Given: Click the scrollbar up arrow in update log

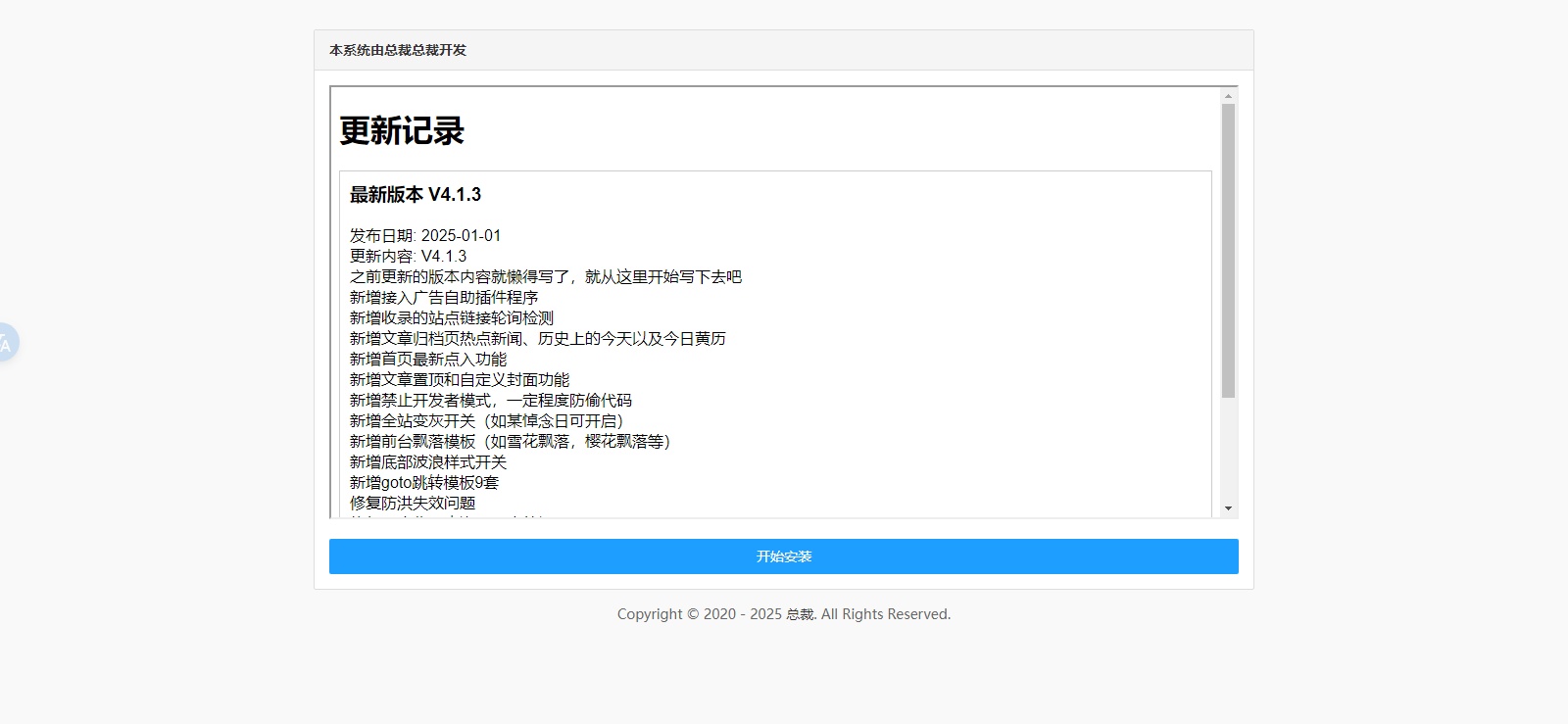Looking at the screenshot, I should pyautogui.click(x=1228, y=96).
